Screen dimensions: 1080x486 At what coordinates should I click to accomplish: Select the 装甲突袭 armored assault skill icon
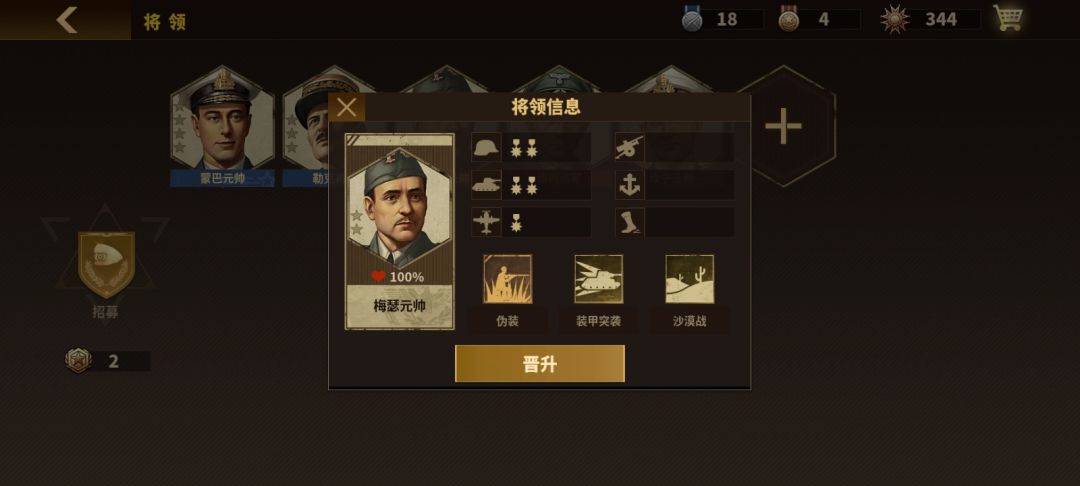coord(599,279)
